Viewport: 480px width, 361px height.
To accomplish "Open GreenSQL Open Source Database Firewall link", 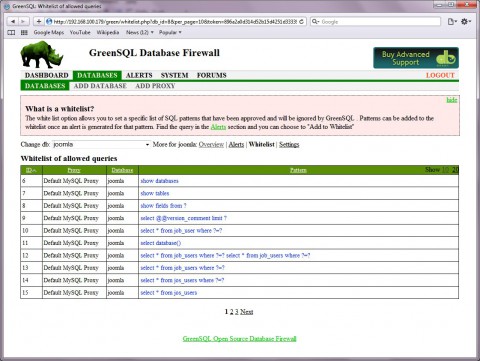I will [x=239, y=339].
